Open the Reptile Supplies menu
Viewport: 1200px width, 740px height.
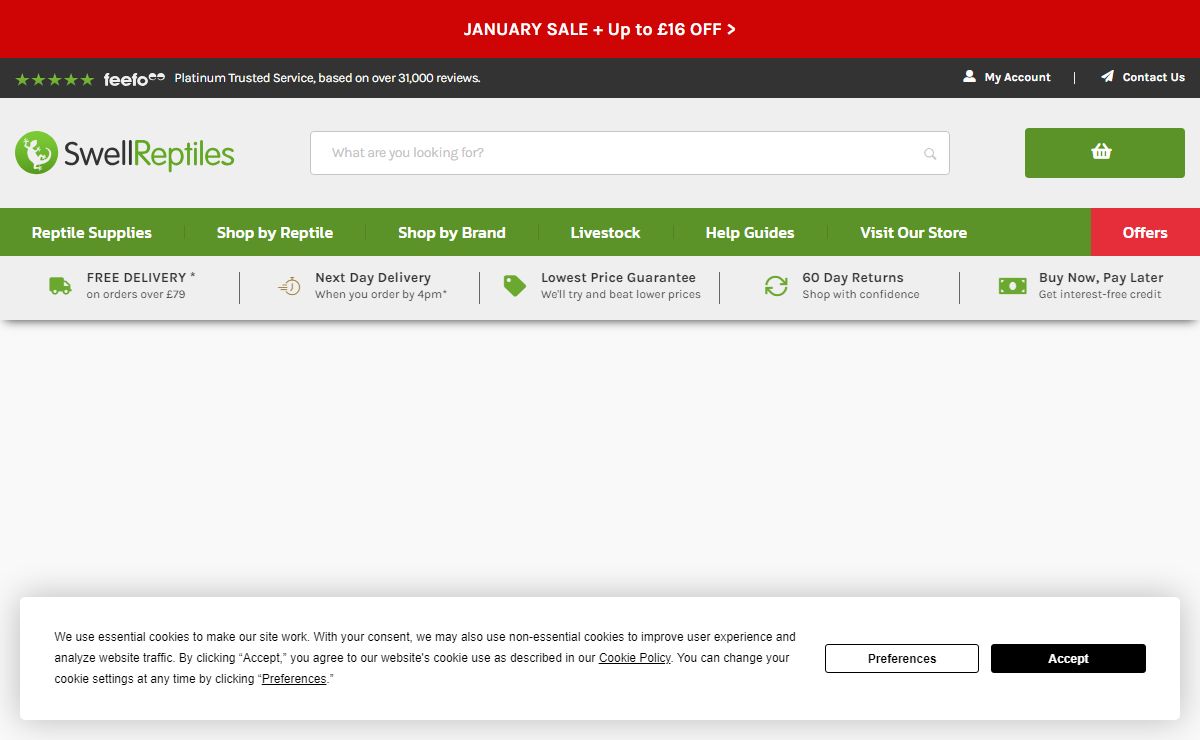(x=92, y=232)
